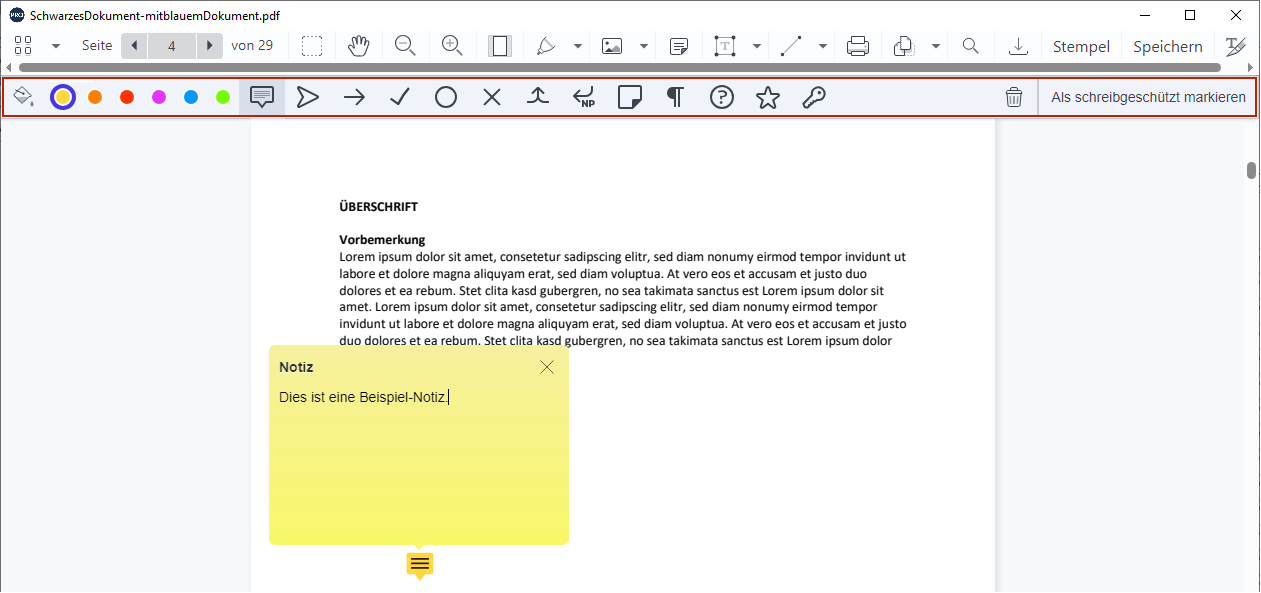Open the note annotation tool in top toolbar

pos(679,46)
